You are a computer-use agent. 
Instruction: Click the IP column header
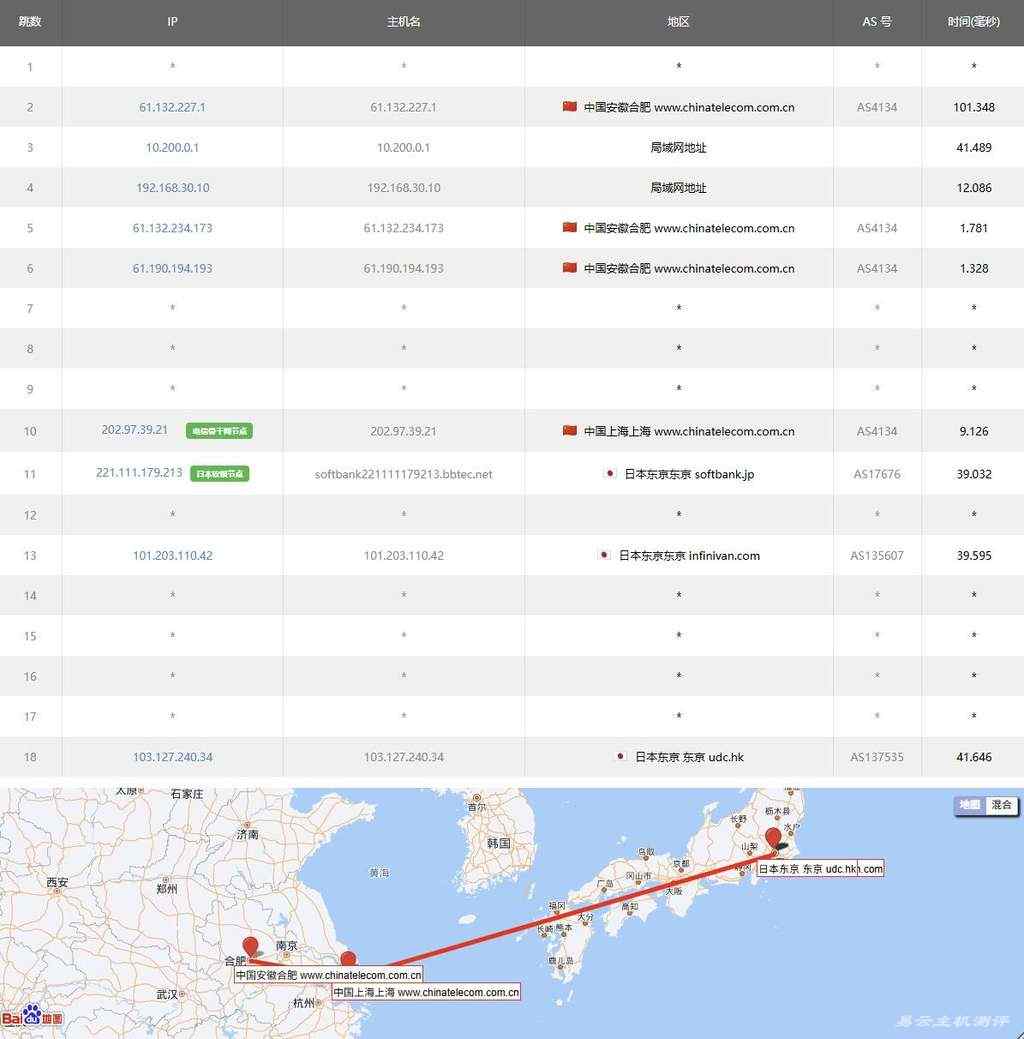coord(172,22)
